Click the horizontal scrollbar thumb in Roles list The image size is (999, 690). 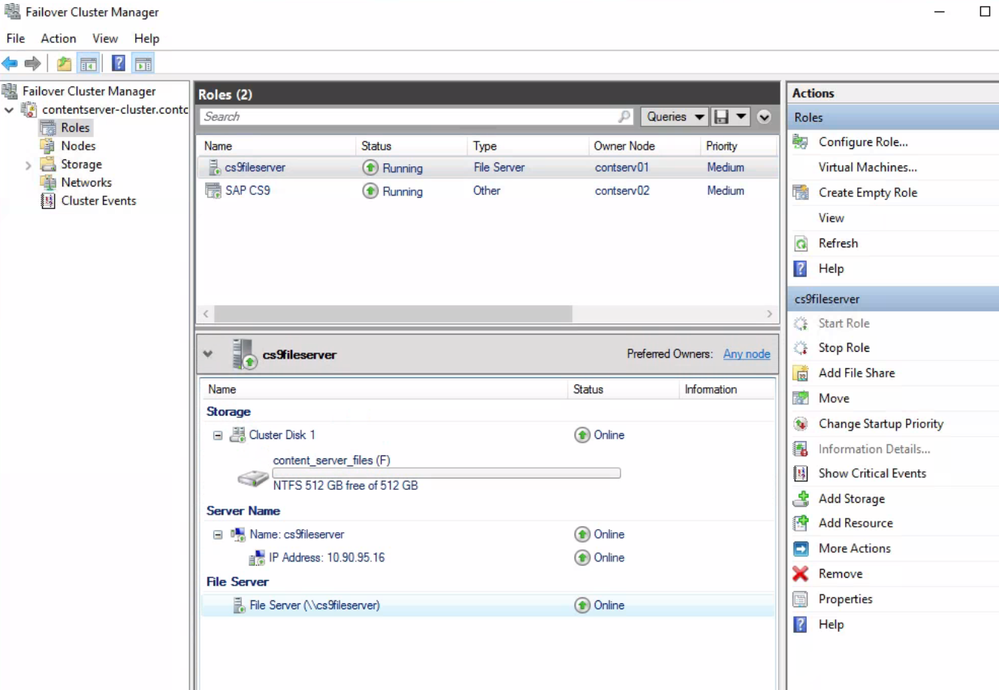click(x=393, y=313)
